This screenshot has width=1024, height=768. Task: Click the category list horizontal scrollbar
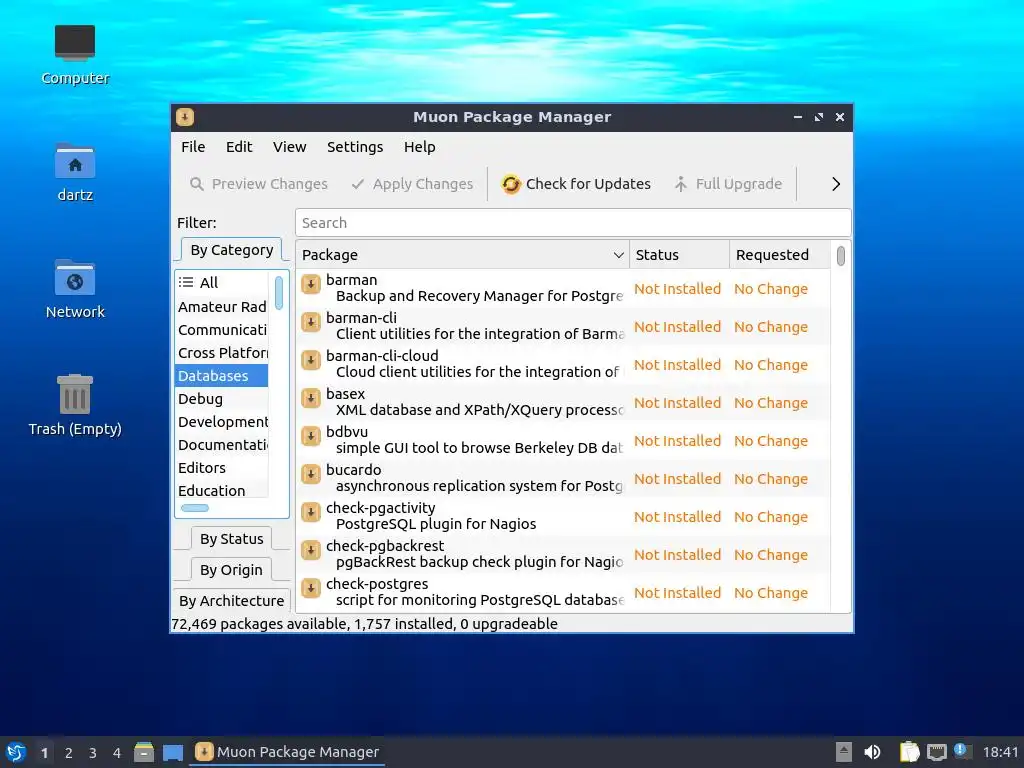point(195,508)
